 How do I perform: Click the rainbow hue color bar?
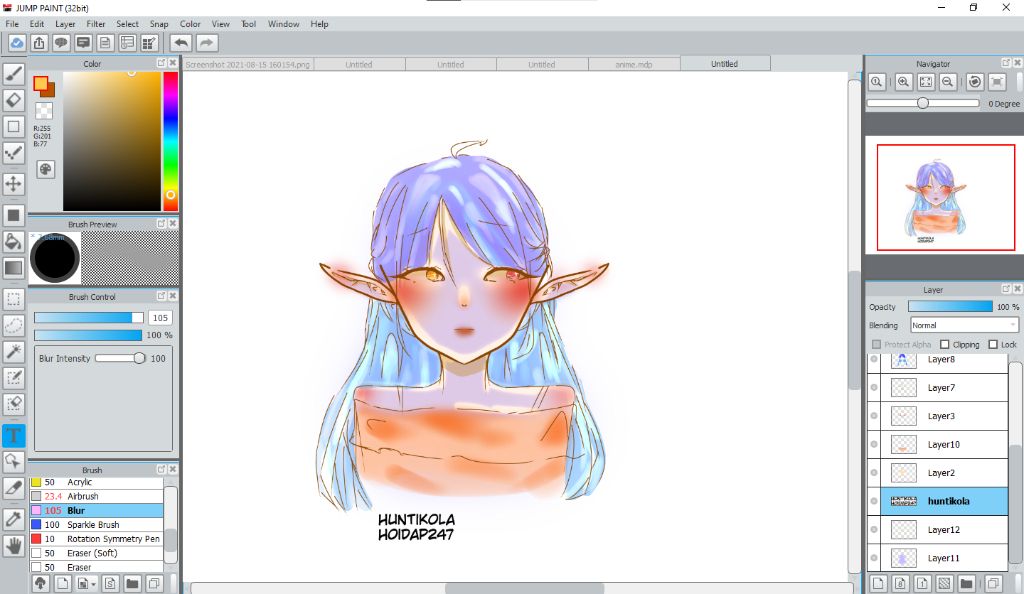[170, 141]
